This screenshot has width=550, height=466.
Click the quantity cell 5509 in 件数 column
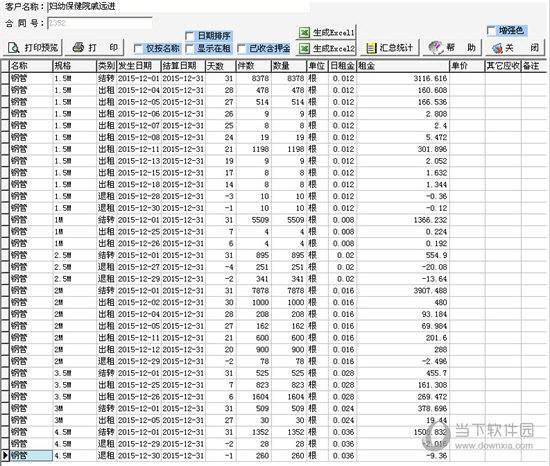coord(260,220)
